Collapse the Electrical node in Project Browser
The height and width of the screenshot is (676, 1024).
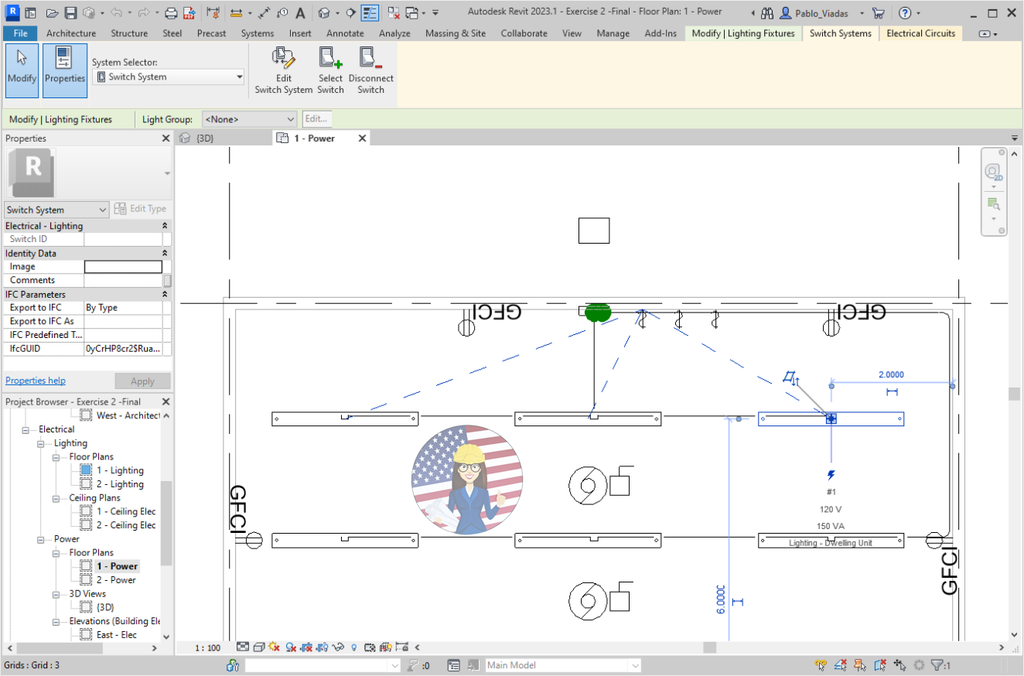pyautogui.click(x=25, y=430)
